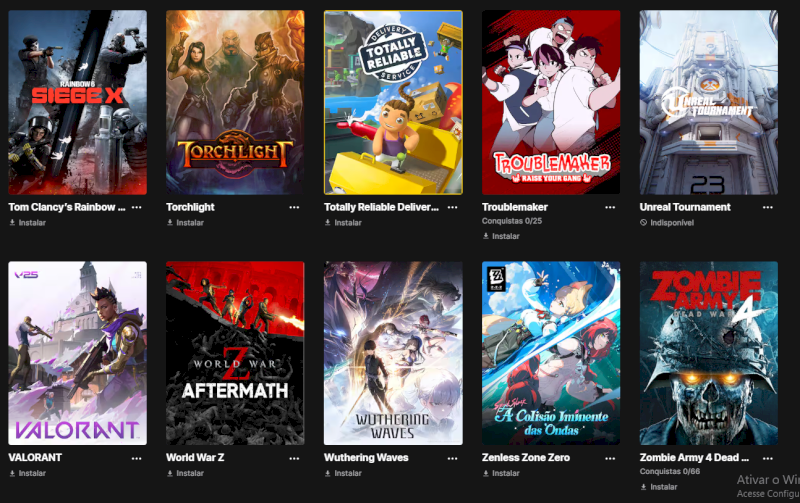800x503 pixels.
Task: Open options menu for World War Z
Action: tap(294, 459)
